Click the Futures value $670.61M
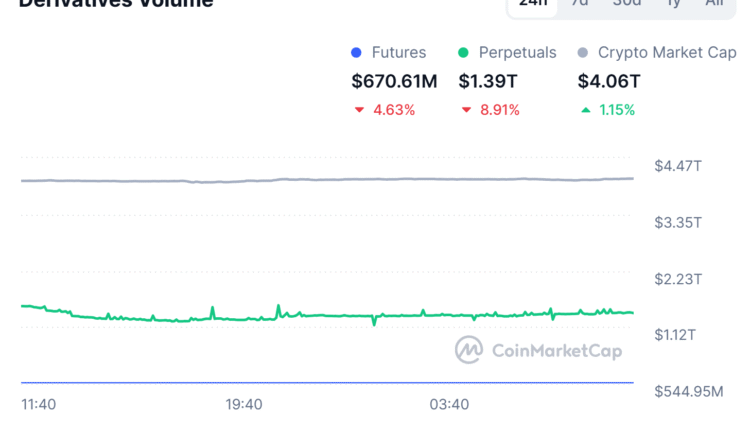 394,82
